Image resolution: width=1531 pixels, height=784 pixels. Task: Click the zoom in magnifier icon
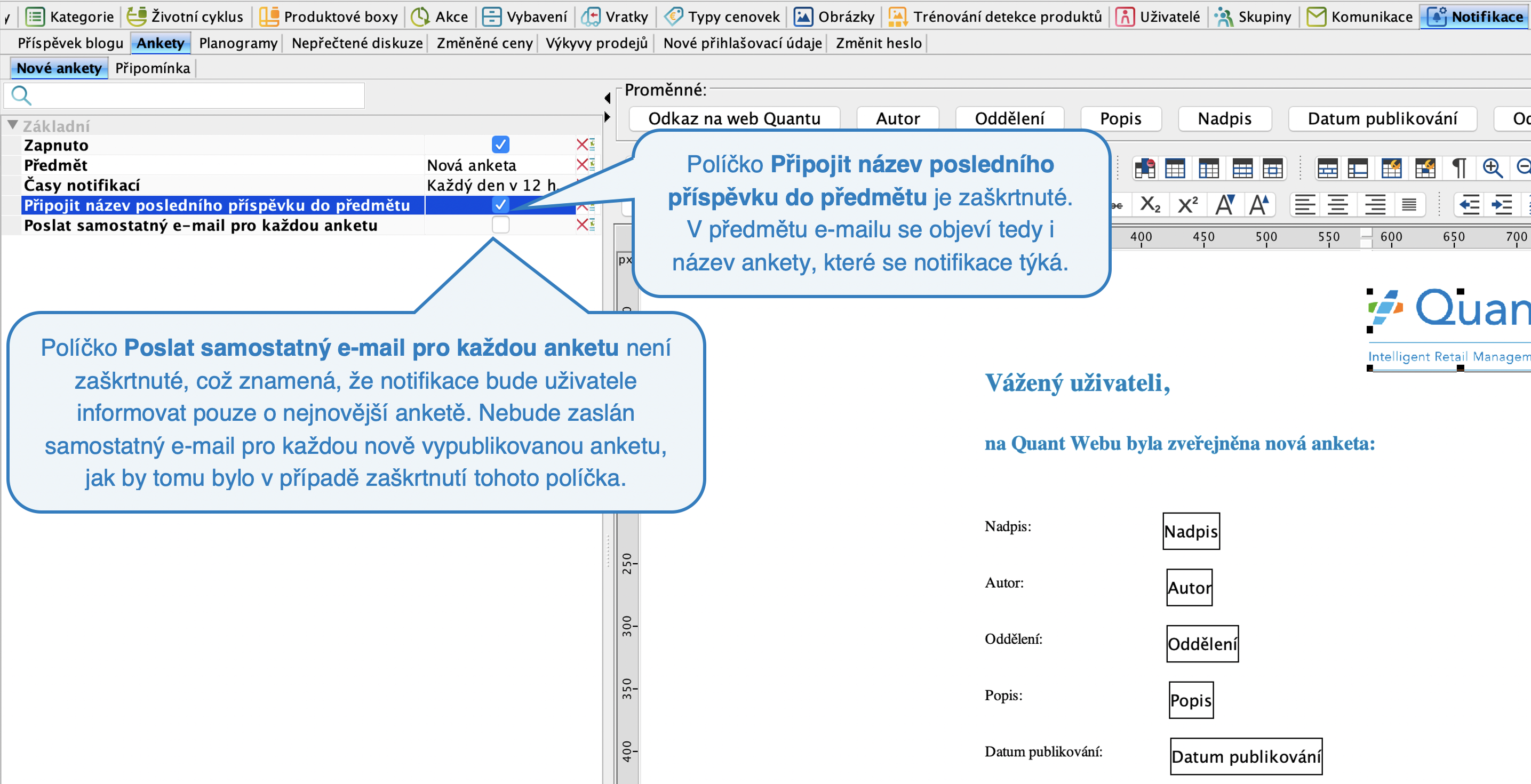click(1493, 169)
